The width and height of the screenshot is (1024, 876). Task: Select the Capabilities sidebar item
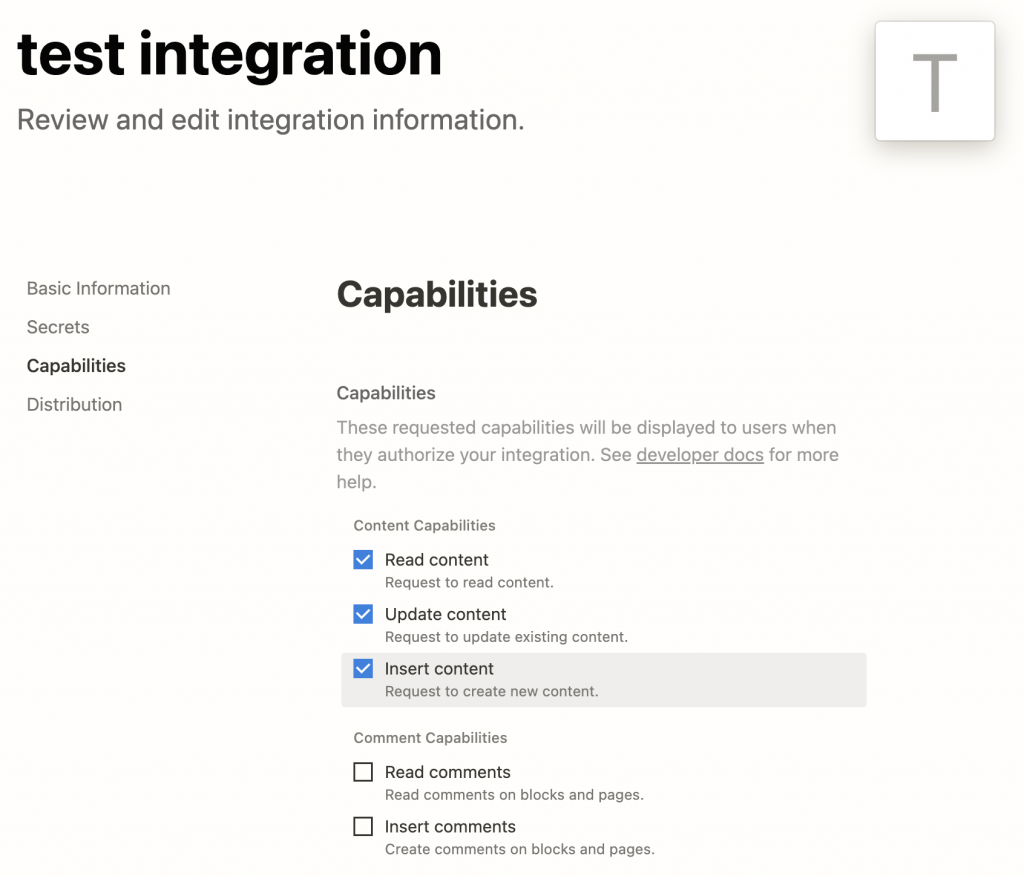[x=76, y=366]
